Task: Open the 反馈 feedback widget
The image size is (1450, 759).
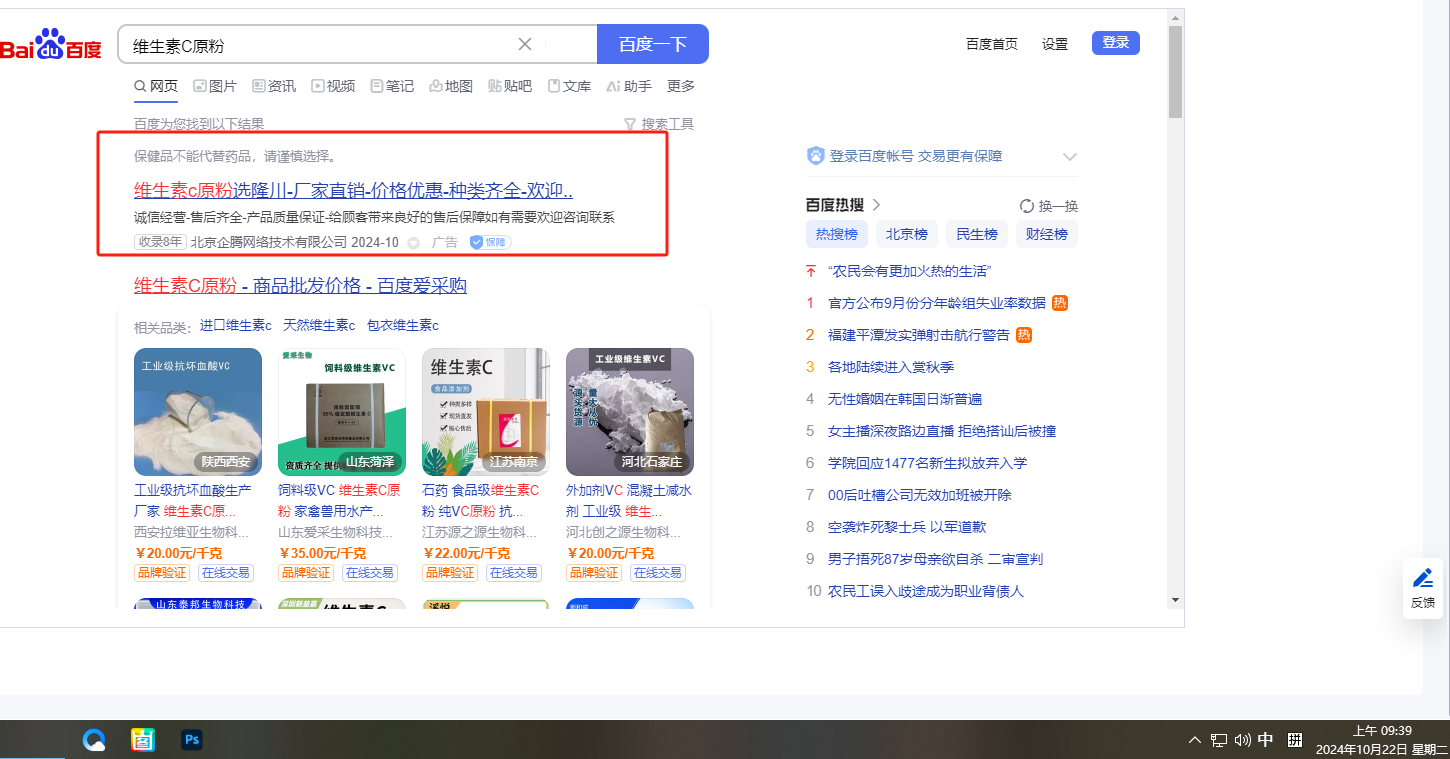Action: click(1423, 588)
